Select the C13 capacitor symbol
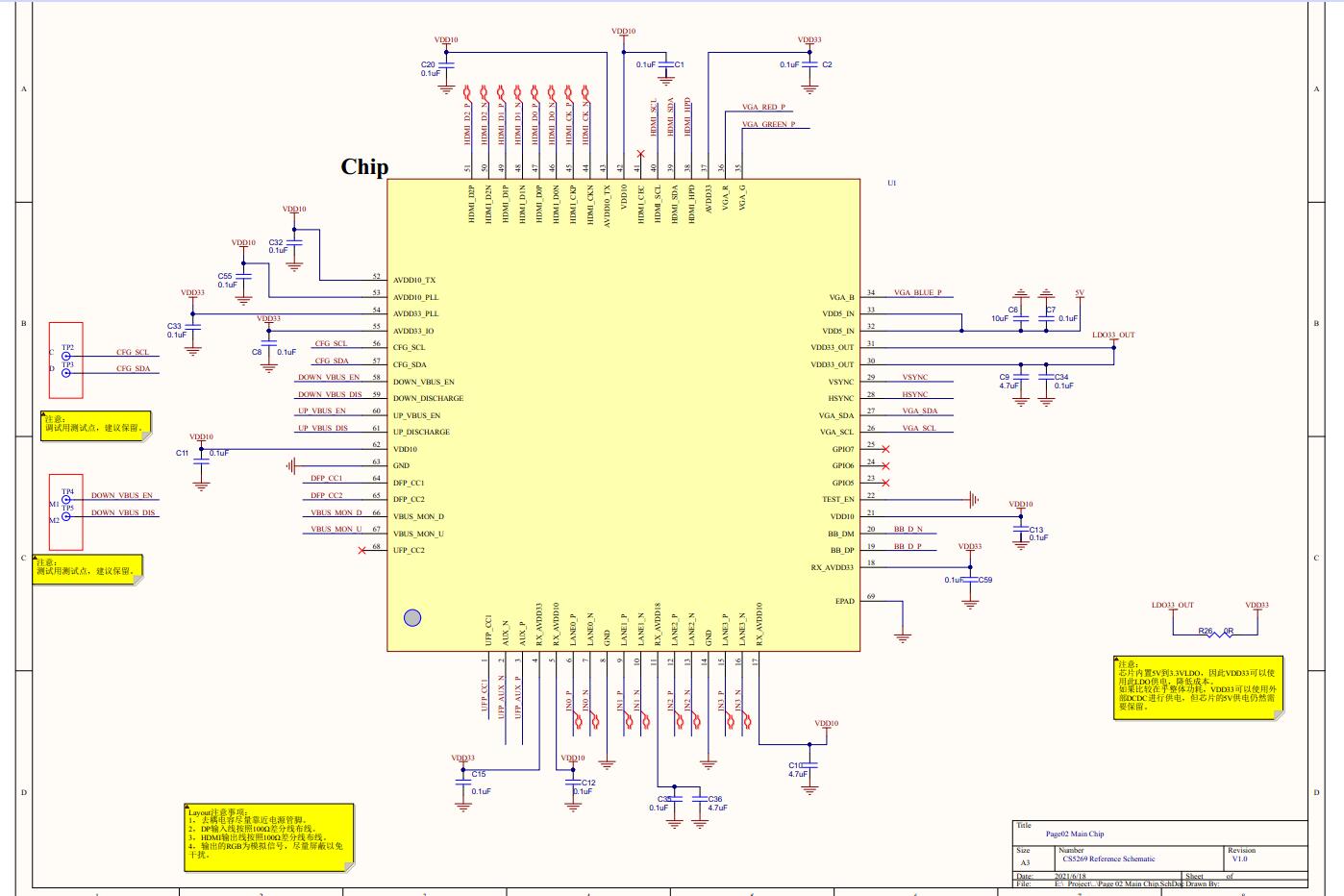This screenshot has width=1344, height=896. [1020, 528]
